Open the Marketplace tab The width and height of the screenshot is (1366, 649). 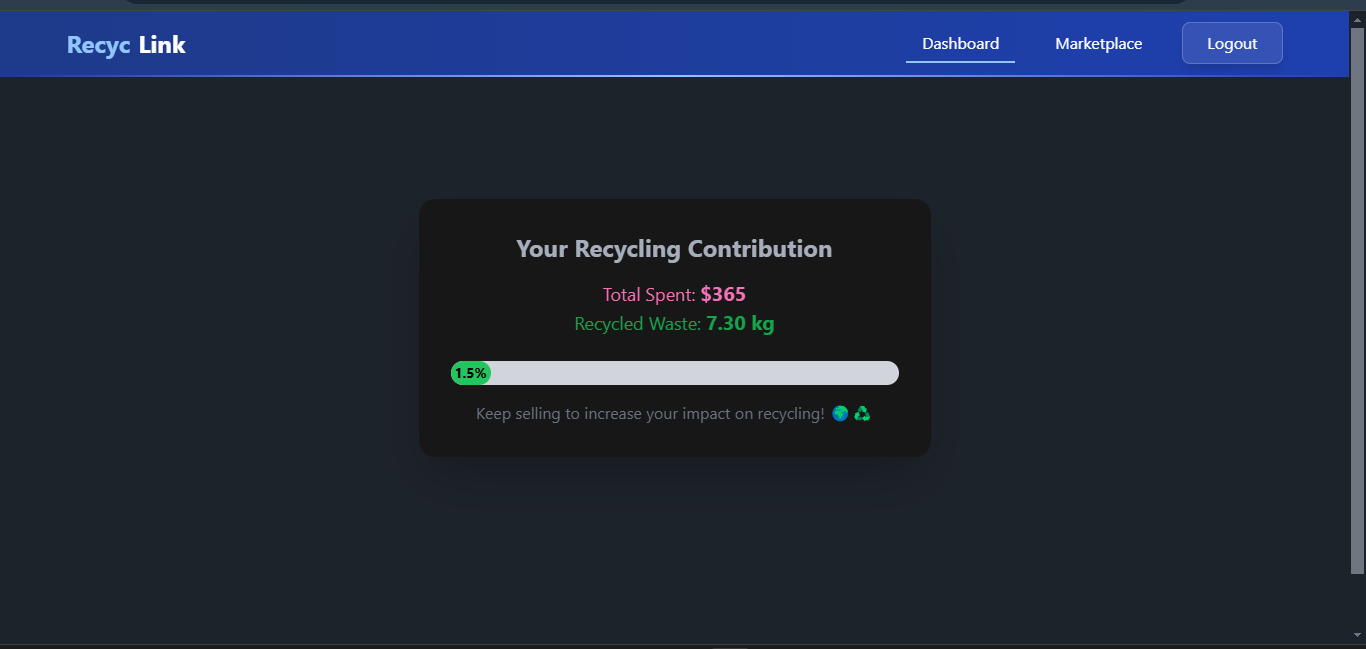[1098, 43]
